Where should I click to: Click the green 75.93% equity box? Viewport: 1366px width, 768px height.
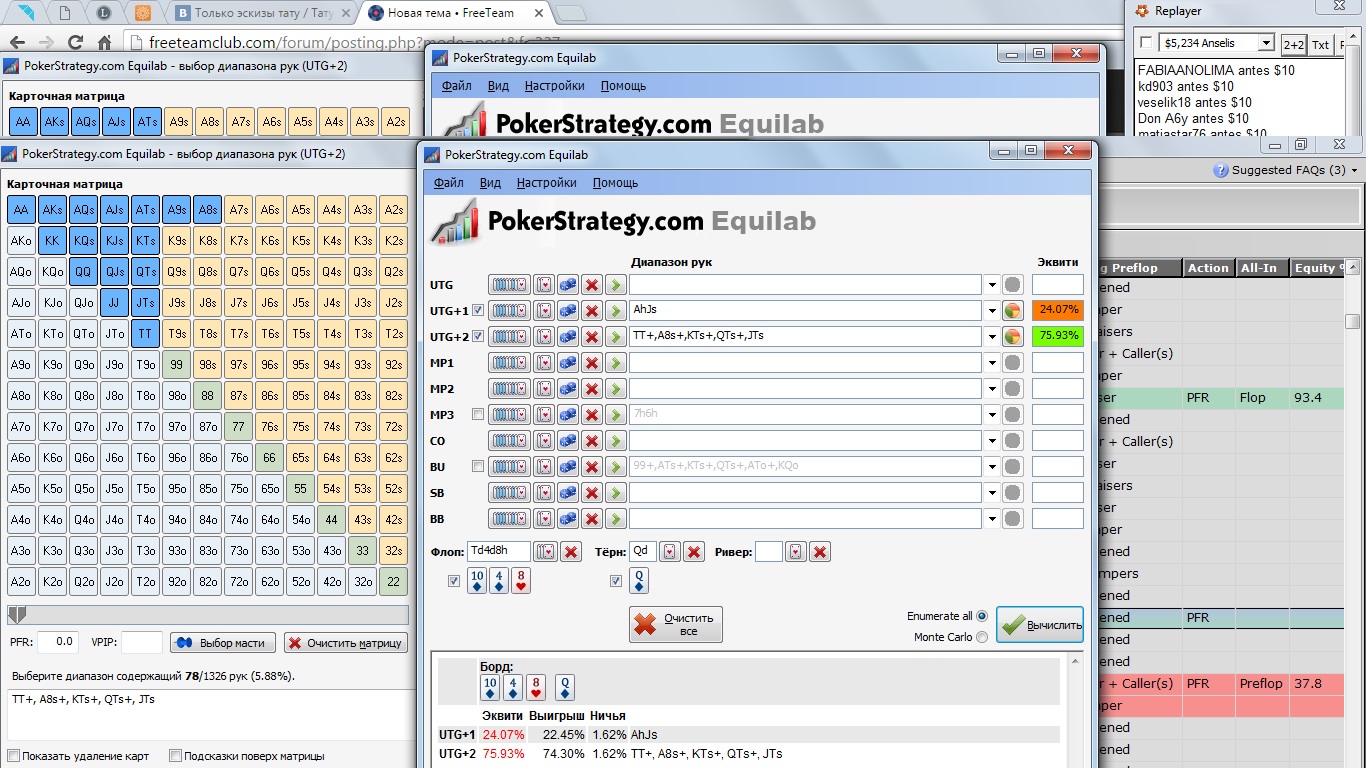(1058, 337)
